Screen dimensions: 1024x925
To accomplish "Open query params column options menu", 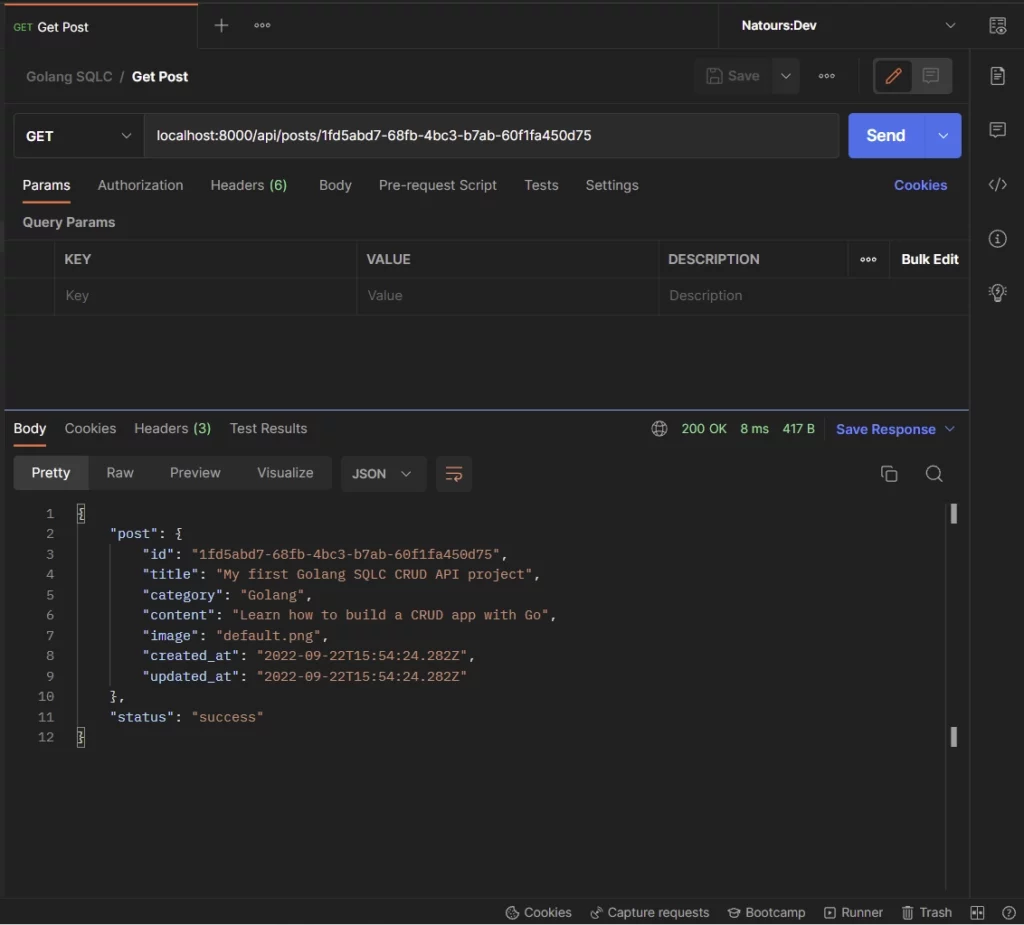I will [868, 259].
